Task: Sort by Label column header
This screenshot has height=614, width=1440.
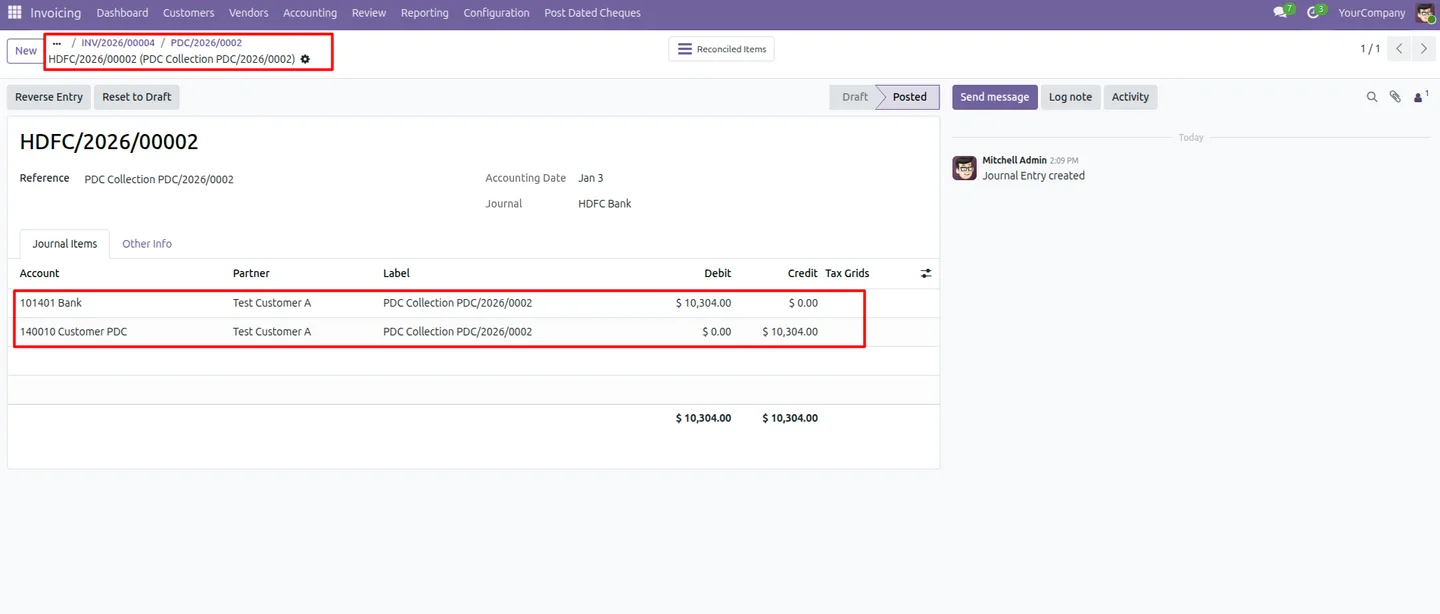Action: coord(397,273)
